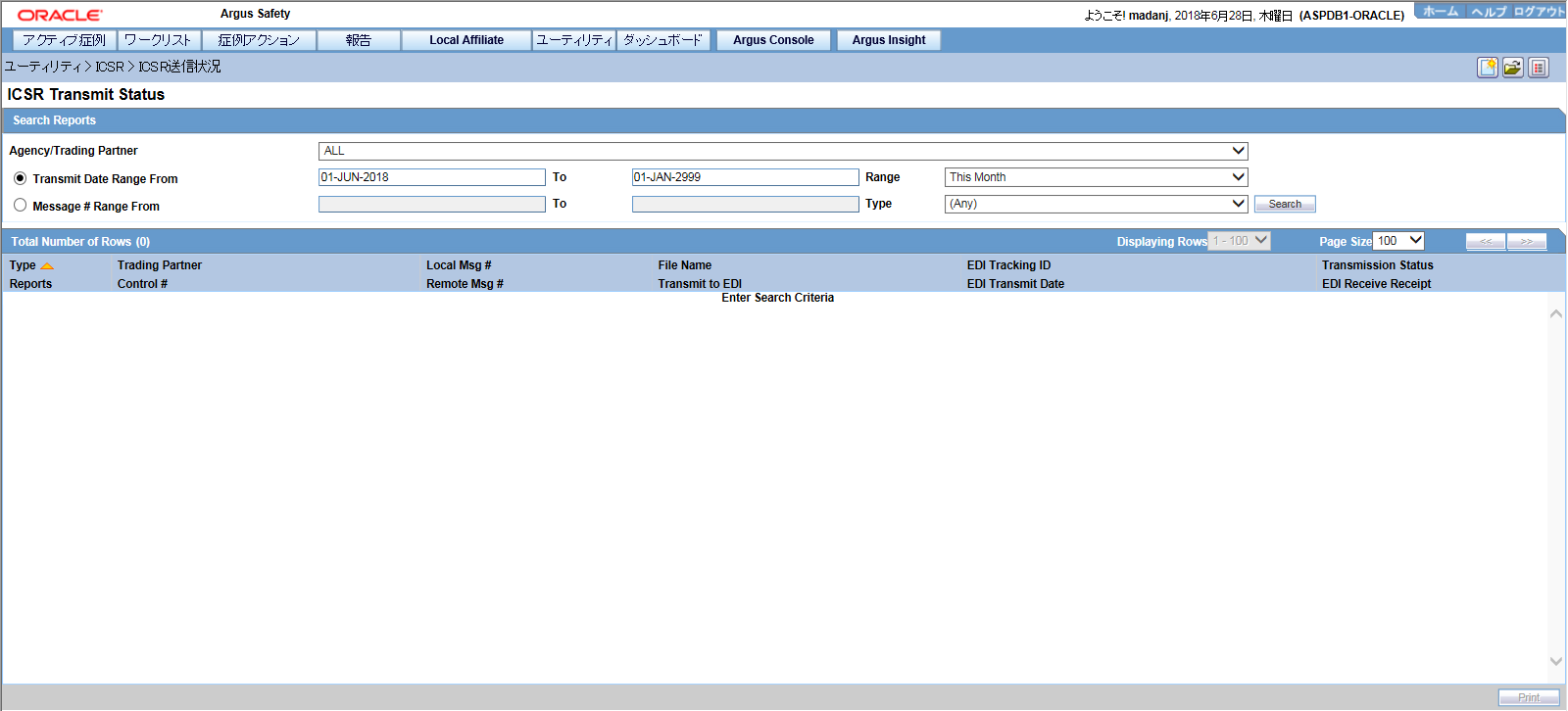Open the ユーティリティ menu
Image resolution: width=1568 pixels, height=711 pixels.
click(x=574, y=40)
